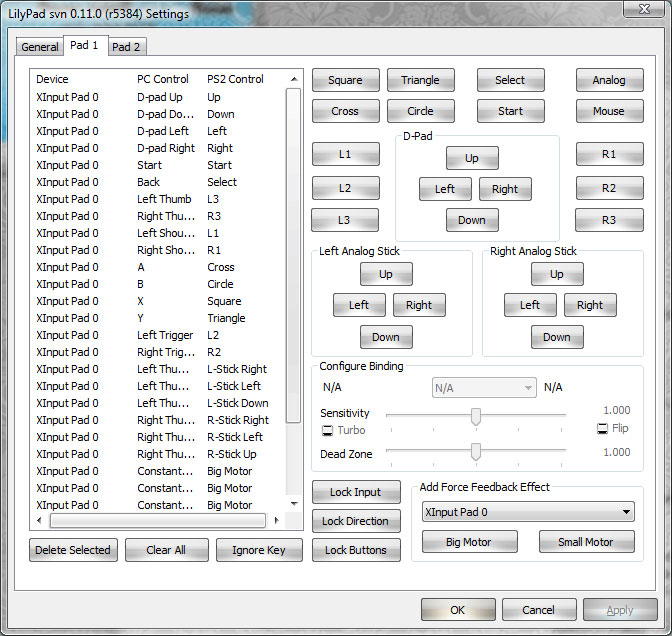The height and width of the screenshot is (636, 672).
Task: Click the Lock Buttons button
Action: point(356,550)
